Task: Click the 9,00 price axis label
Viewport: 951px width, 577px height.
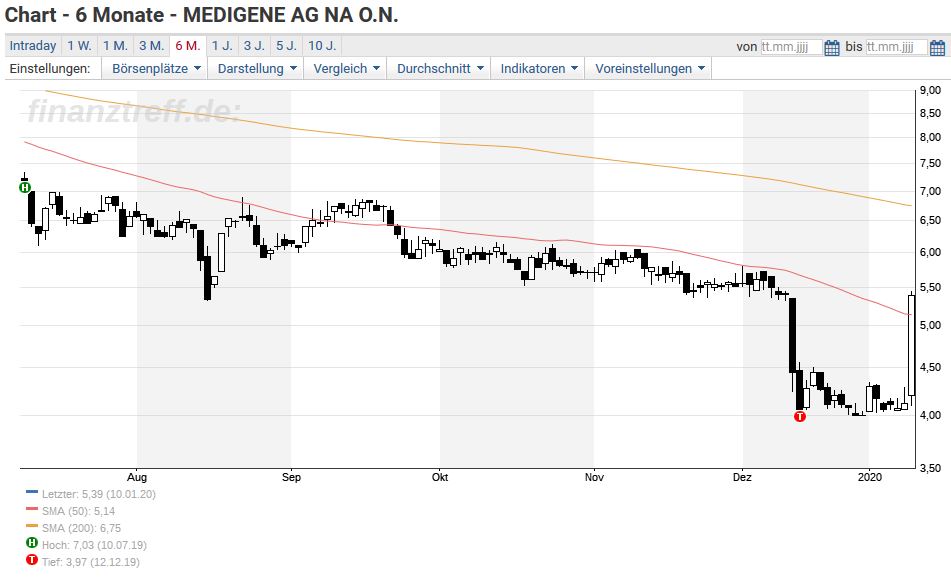Action: point(930,90)
